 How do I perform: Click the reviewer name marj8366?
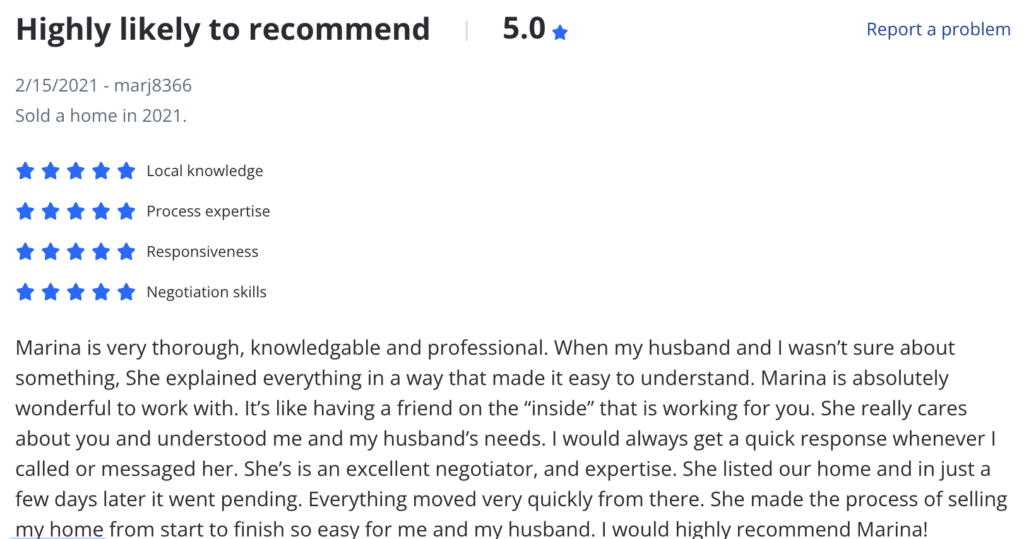[153, 86]
